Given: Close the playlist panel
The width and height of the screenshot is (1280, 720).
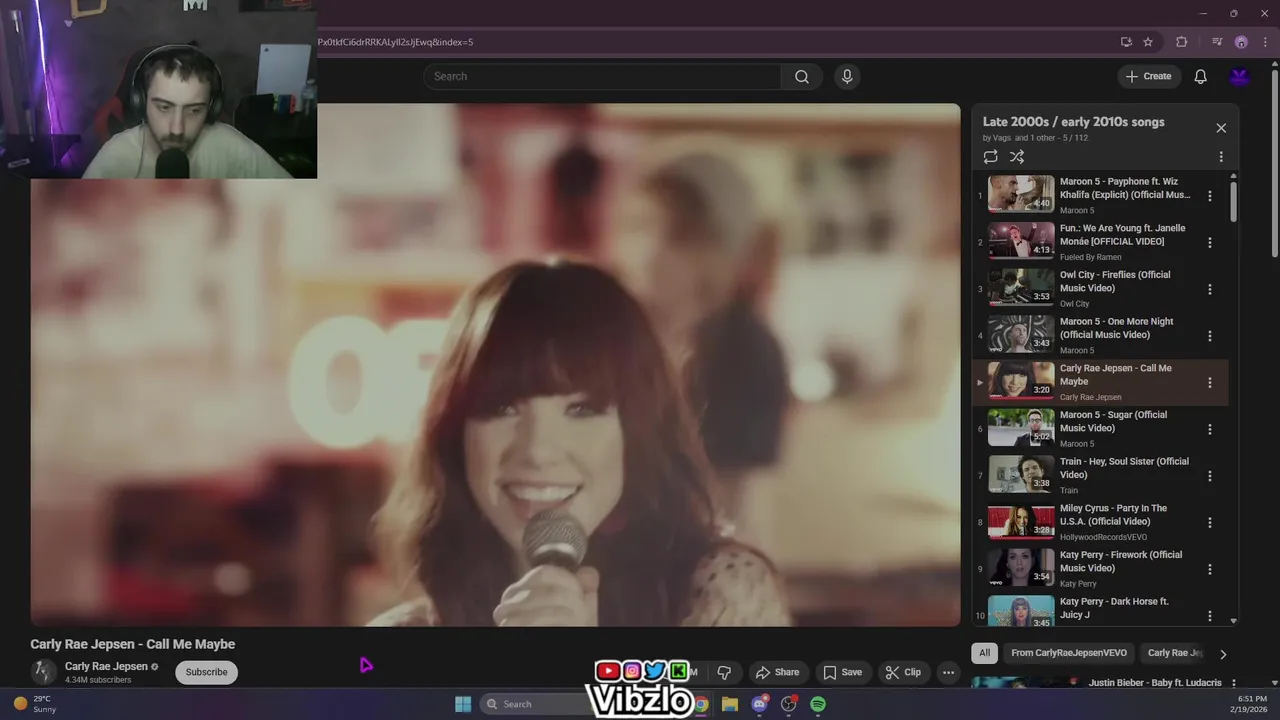Looking at the screenshot, I should pos(1221,128).
